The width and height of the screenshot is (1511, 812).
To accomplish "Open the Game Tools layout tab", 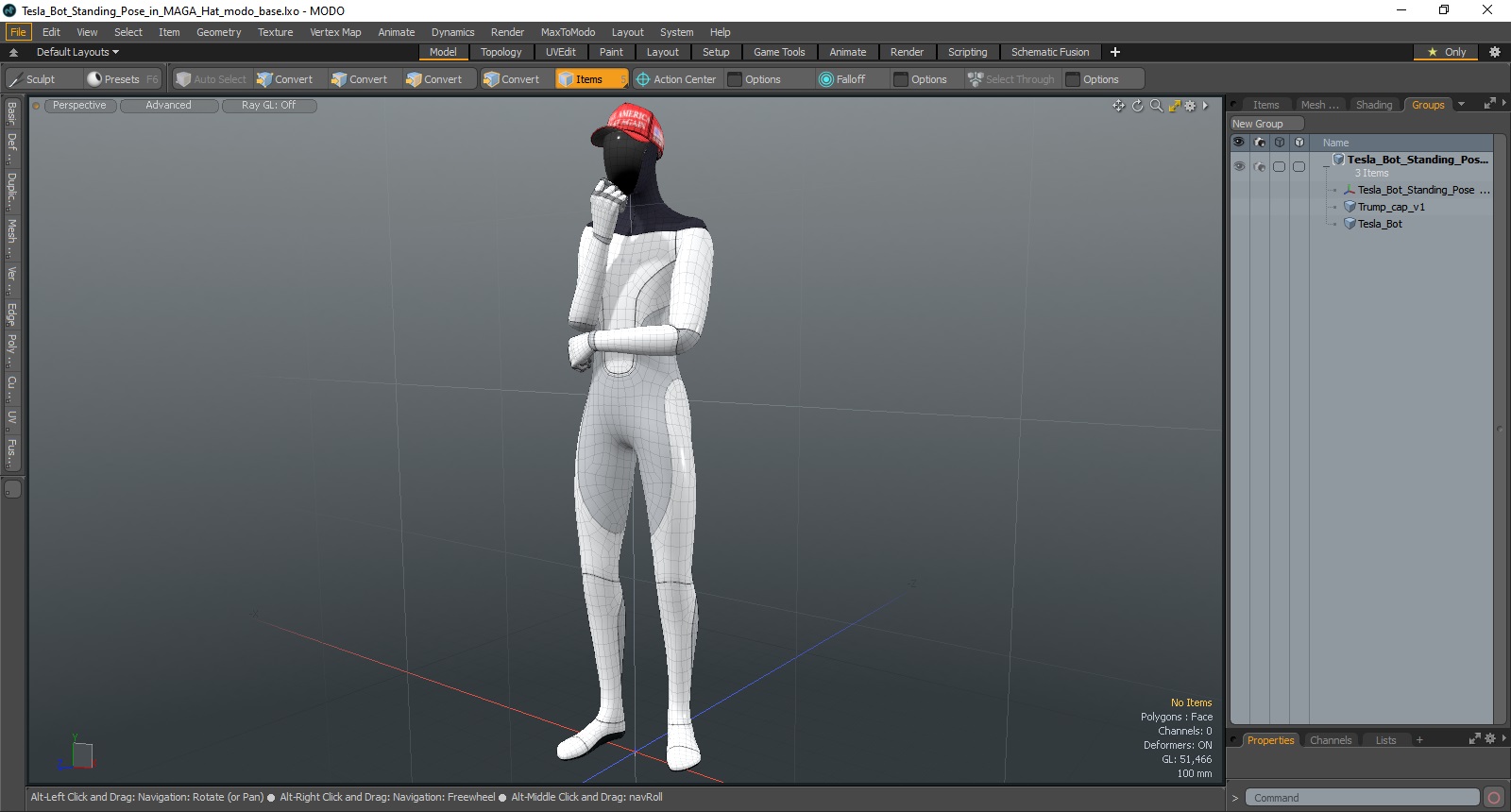I will pyautogui.click(x=779, y=52).
